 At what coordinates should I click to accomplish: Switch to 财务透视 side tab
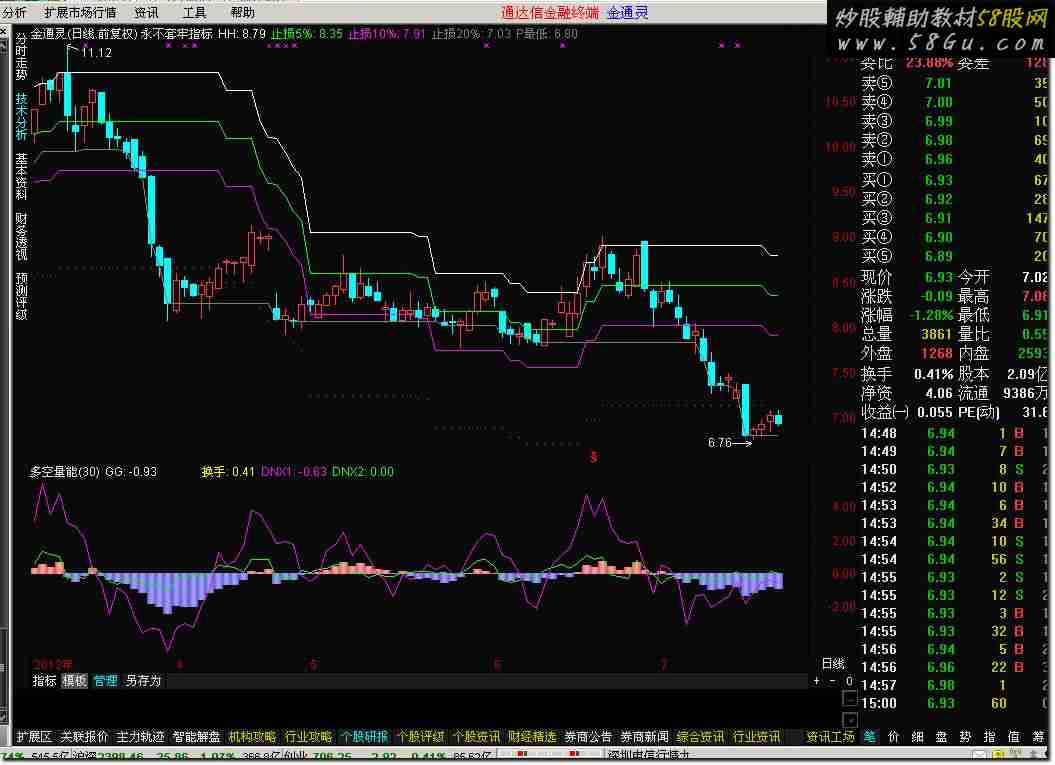point(21,236)
